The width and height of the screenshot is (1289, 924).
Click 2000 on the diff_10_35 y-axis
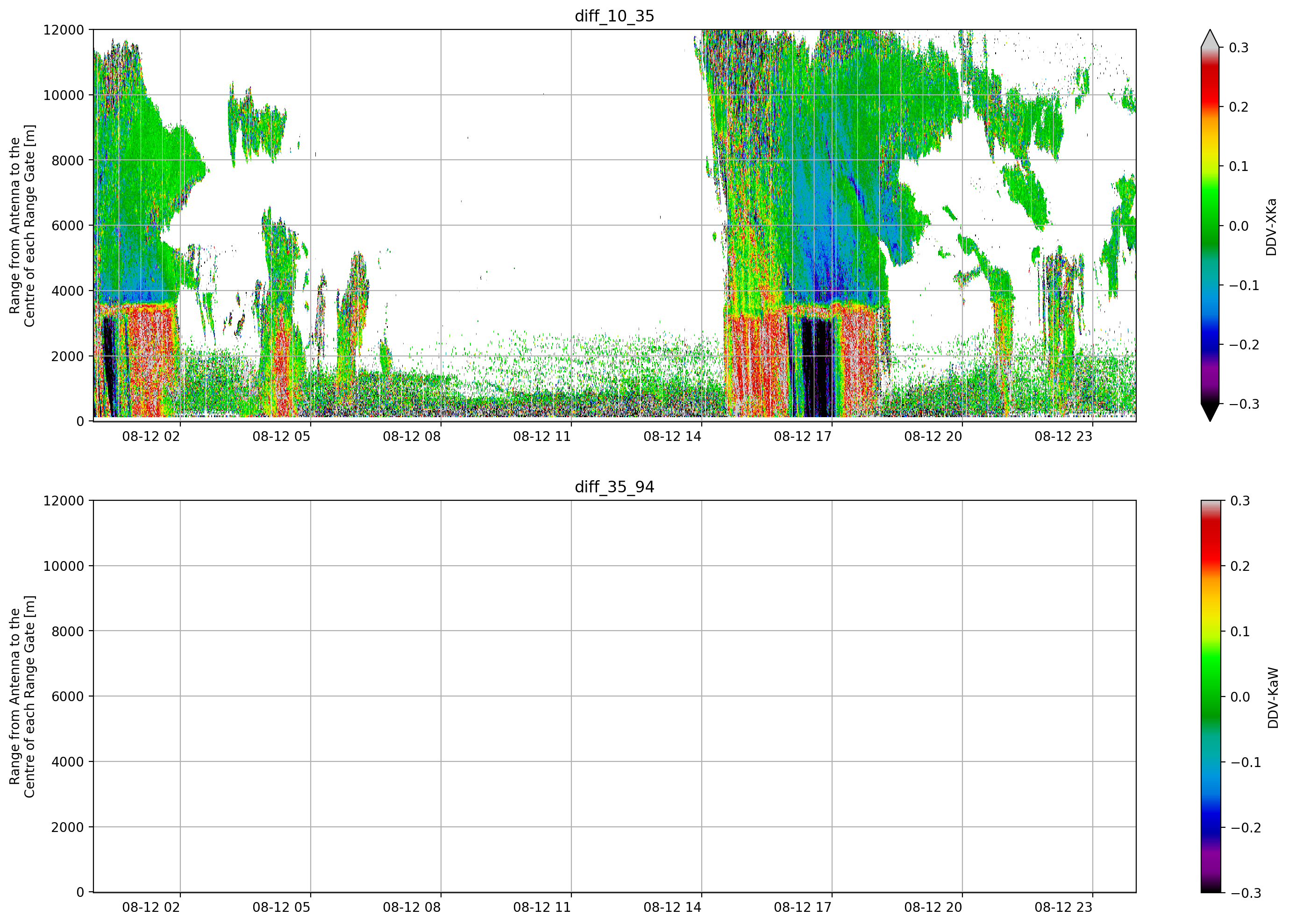68,356
